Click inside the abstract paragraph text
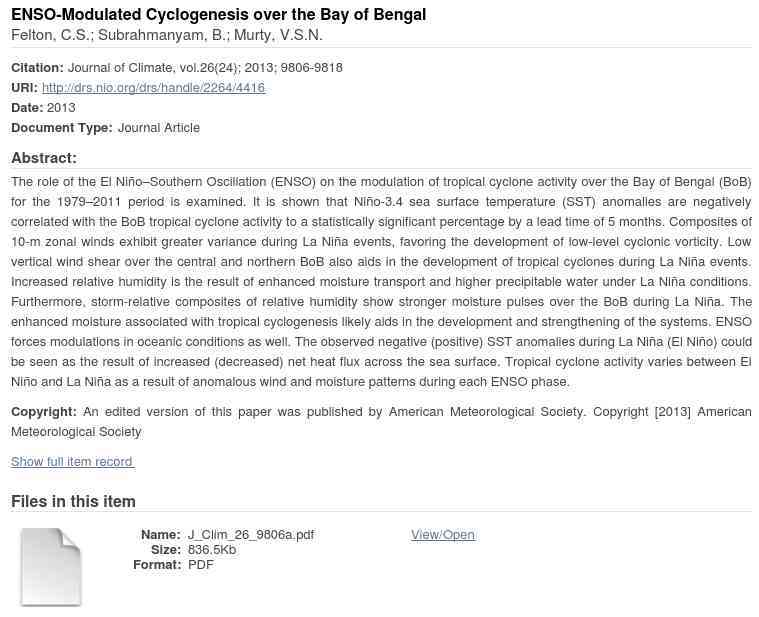Screen dimensions: 759x617 click(380, 282)
